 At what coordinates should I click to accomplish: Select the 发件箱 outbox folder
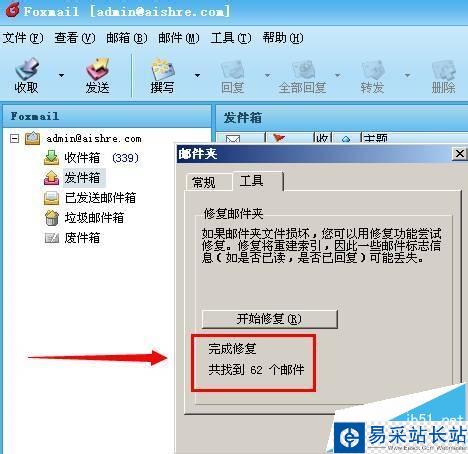pyautogui.click(x=82, y=178)
